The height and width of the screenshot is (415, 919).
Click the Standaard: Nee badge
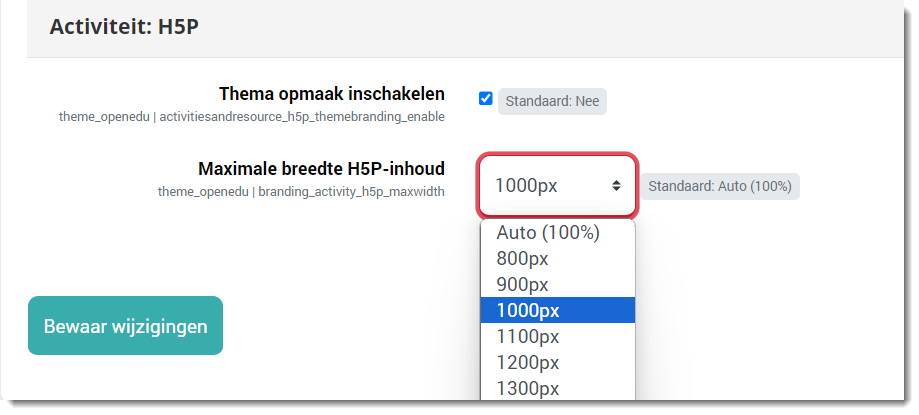pyautogui.click(x=552, y=101)
